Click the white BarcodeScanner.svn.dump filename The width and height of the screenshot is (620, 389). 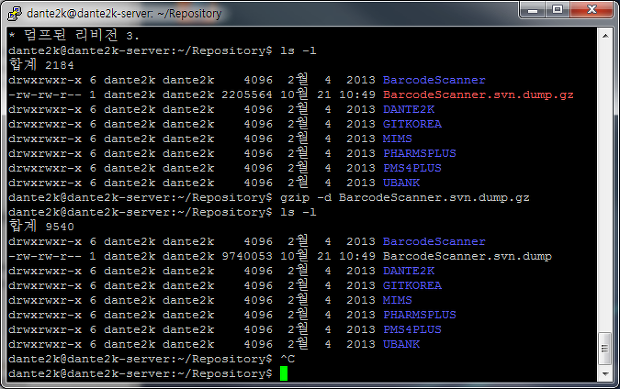click(x=467, y=256)
